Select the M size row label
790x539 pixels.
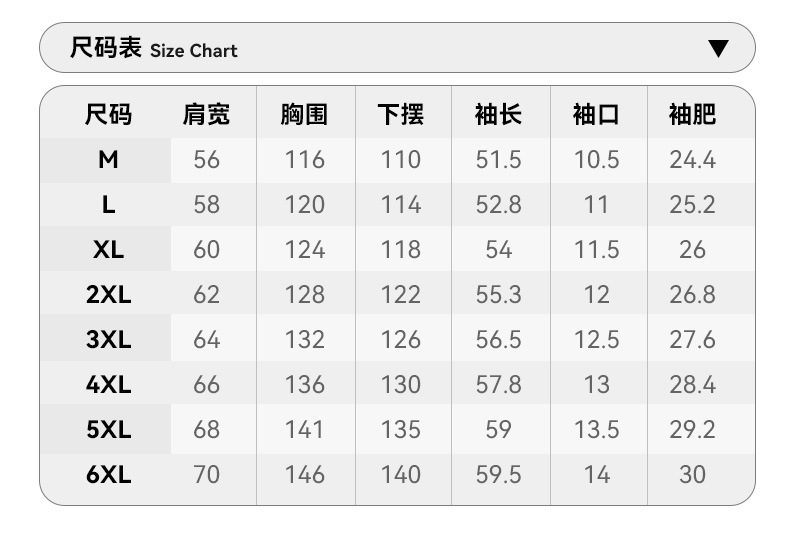coord(108,160)
